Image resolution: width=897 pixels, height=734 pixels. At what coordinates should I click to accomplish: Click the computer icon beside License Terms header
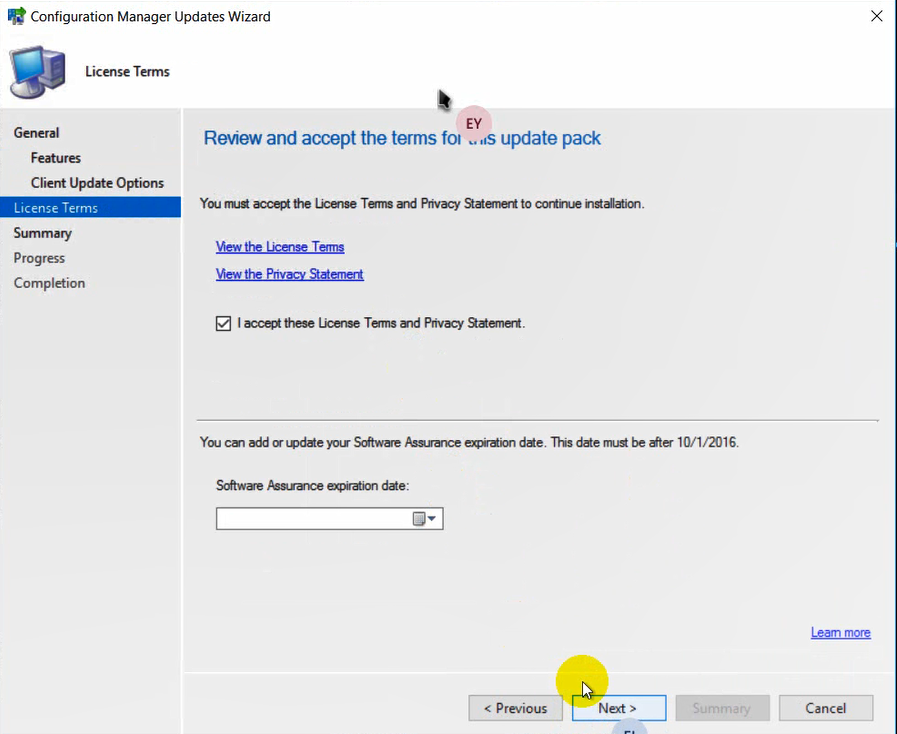[37, 72]
